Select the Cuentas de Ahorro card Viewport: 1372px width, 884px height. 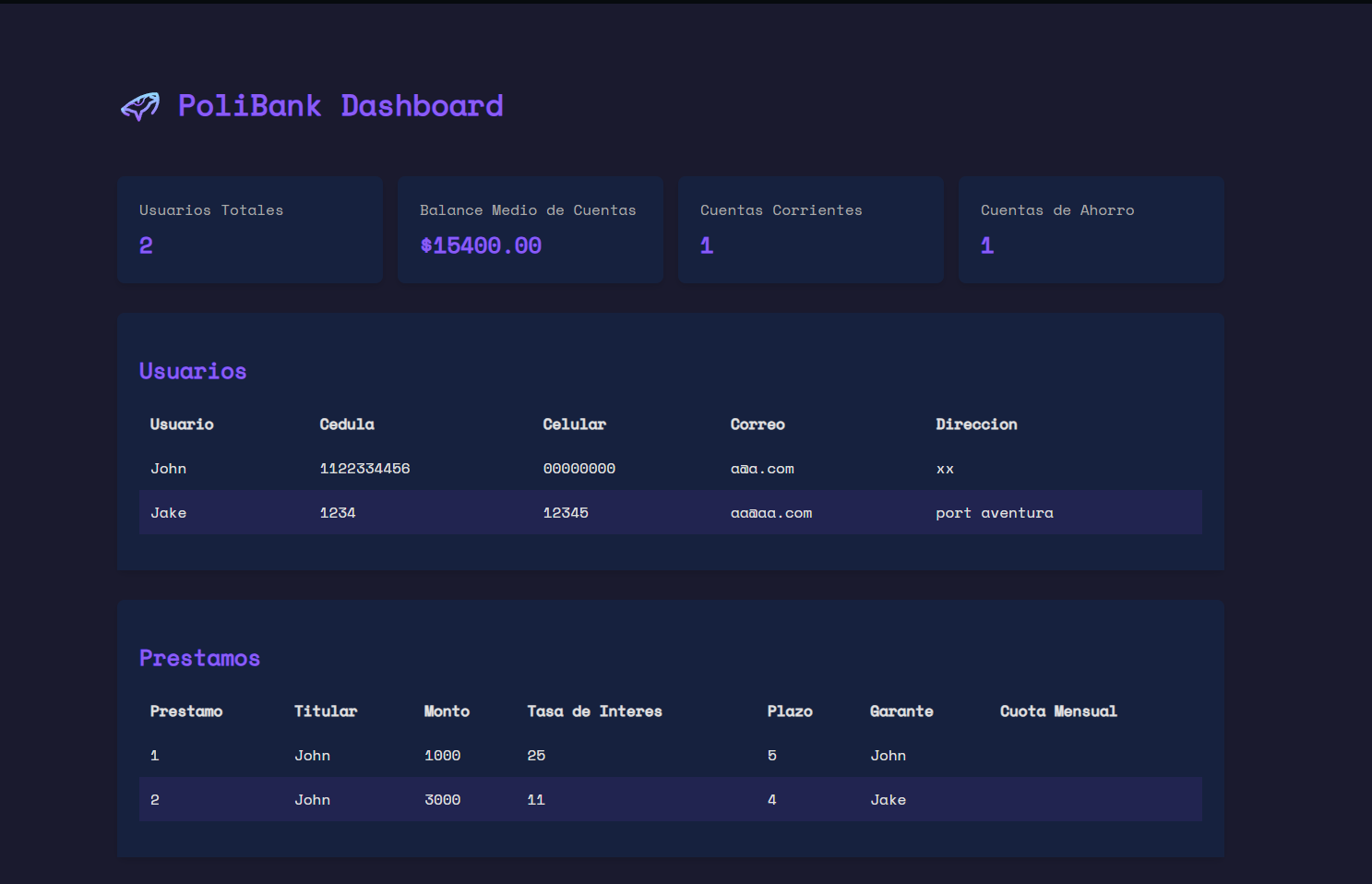1091,229
